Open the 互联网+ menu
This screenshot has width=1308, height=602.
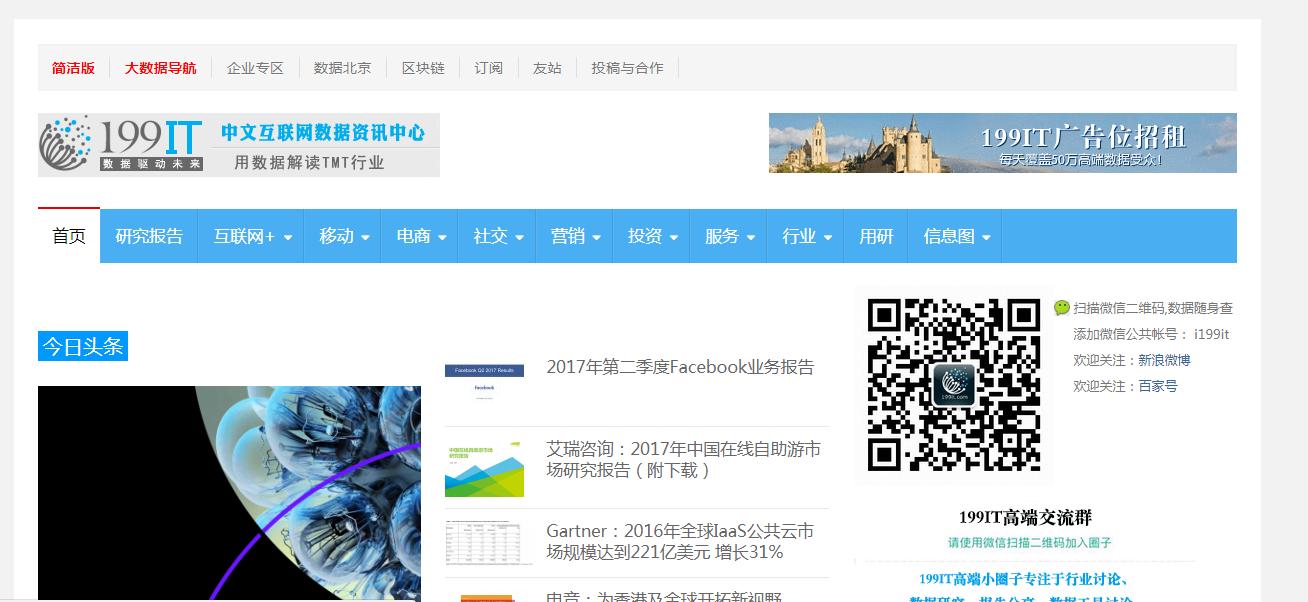click(x=249, y=236)
